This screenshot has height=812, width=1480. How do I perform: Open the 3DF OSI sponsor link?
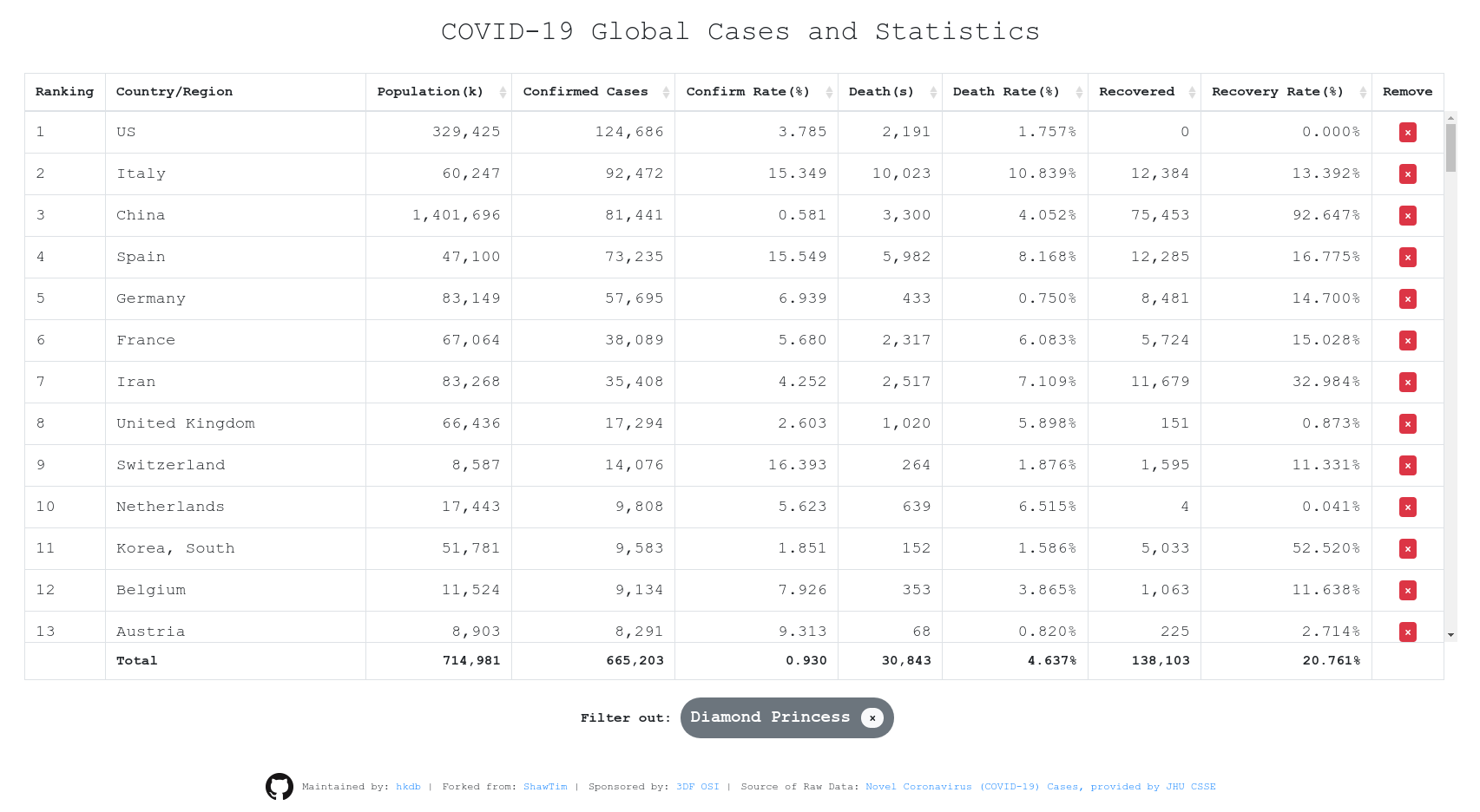pos(698,787)
